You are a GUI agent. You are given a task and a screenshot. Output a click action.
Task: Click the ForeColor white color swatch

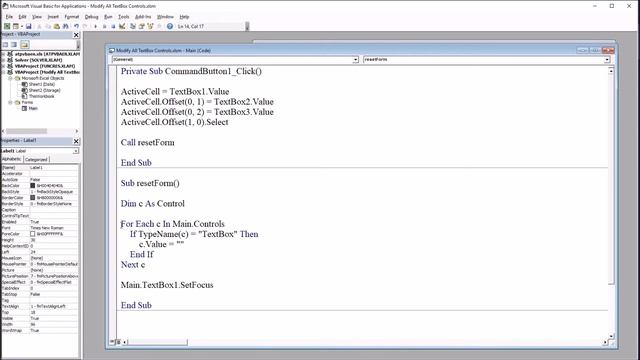pos(33,234)
